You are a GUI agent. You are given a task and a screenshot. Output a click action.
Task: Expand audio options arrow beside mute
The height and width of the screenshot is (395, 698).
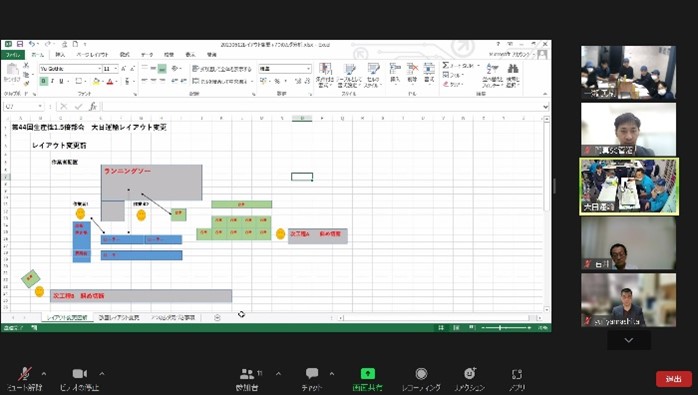coord(44,373)
